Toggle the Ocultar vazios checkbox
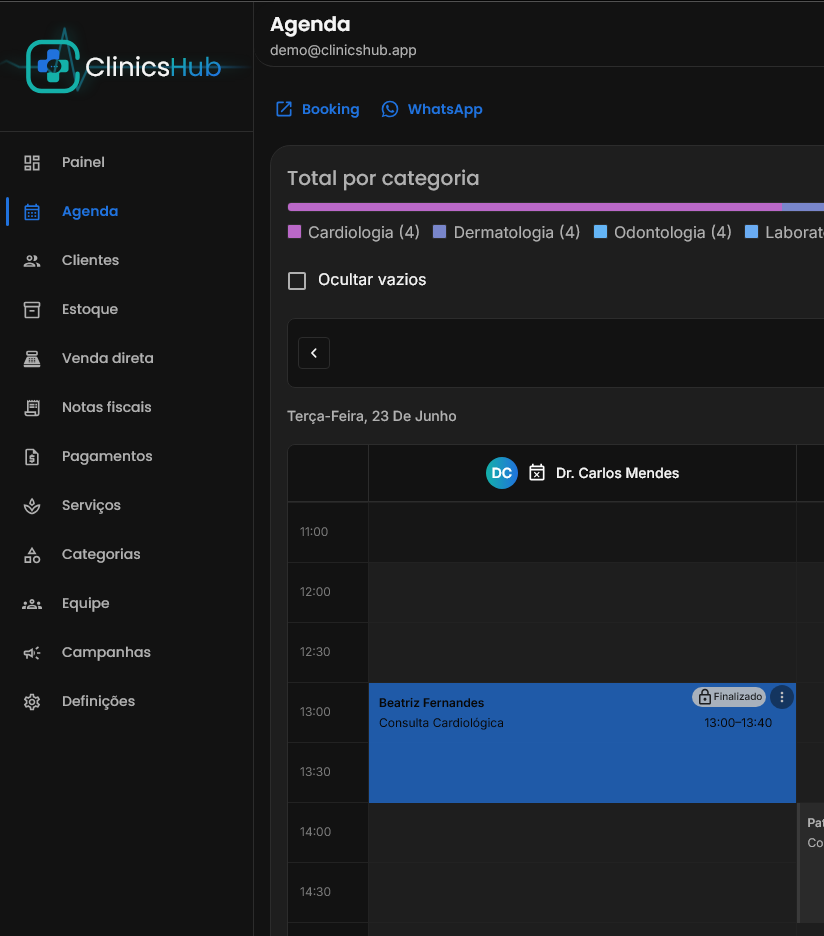The height and width of the screenshot is (936, 824). pos(297,281)
